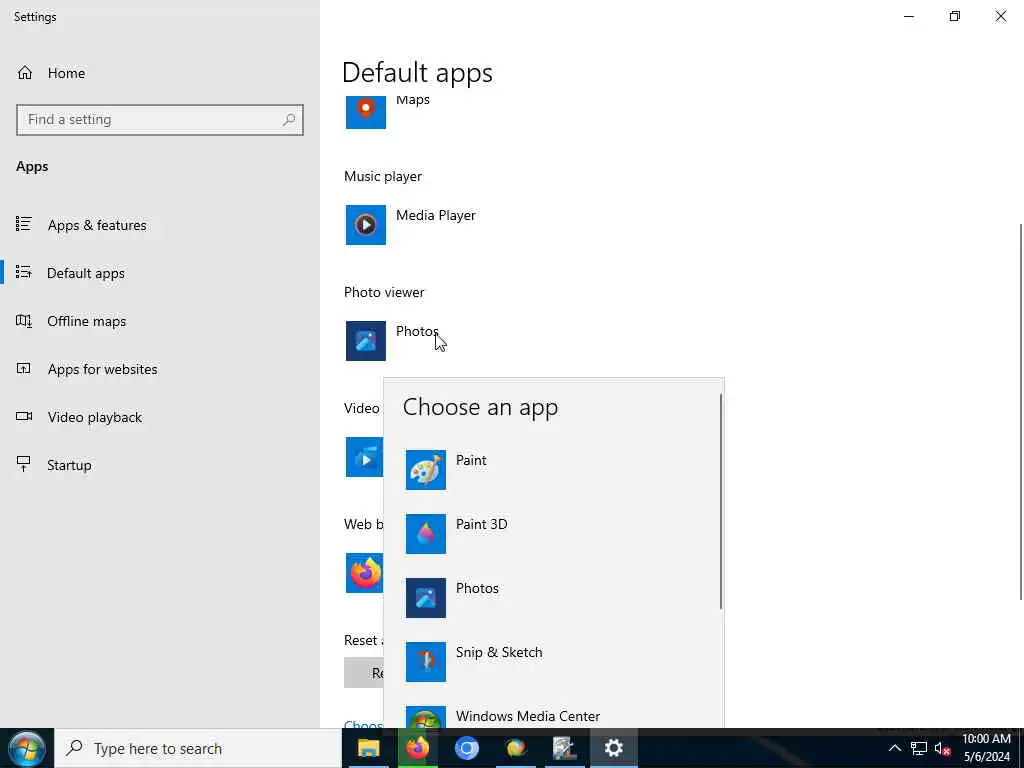The width and height of the screenshot is (1024, 768).
Task: Pick Photos in the Choose an app popup
Action: (x=554, y=598)
